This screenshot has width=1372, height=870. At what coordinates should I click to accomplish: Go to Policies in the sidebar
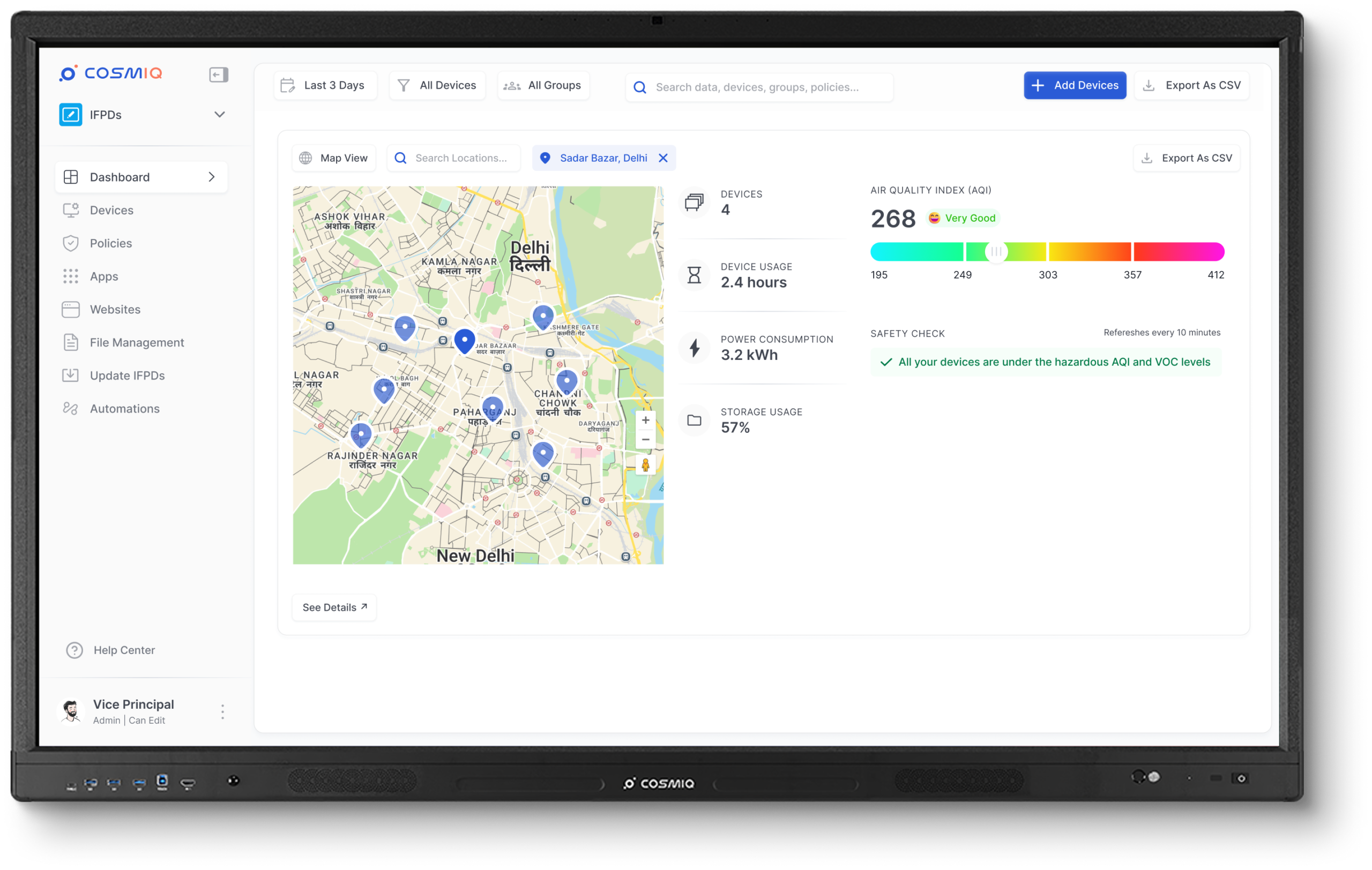pos(110,243)
